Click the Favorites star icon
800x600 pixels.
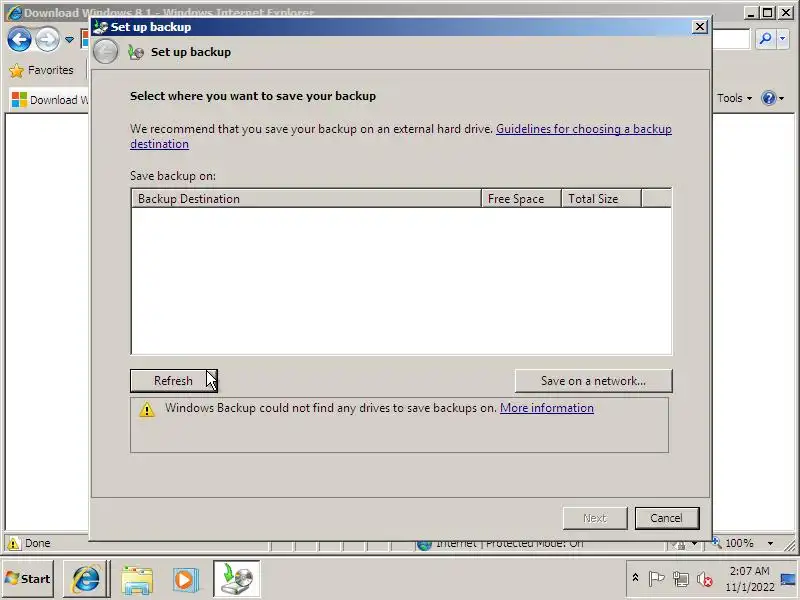click(x=16, y=70)
